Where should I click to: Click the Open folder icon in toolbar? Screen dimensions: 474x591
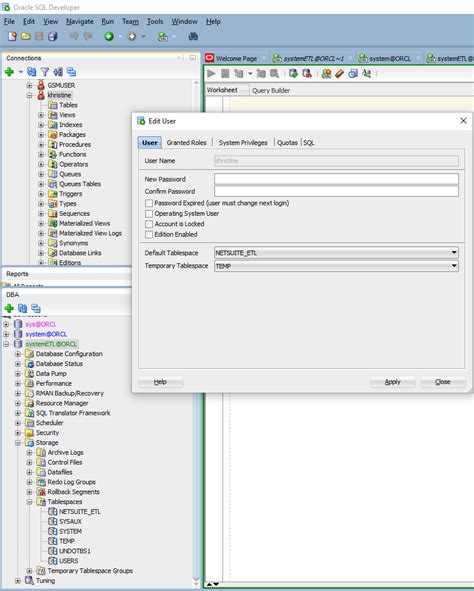[26, 36]
